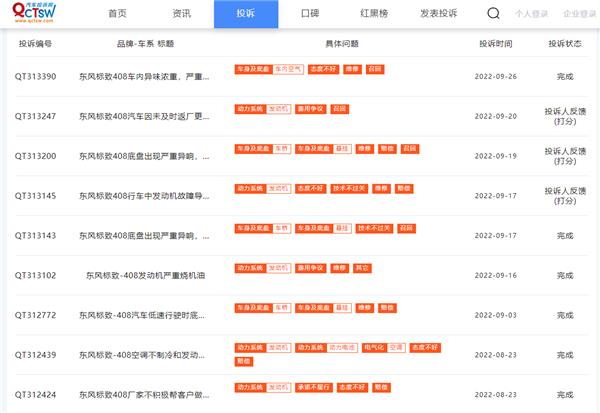Screen dimensions: 600x413
Task: Click complaint number QT312424
Action: (x=36, y=395)
